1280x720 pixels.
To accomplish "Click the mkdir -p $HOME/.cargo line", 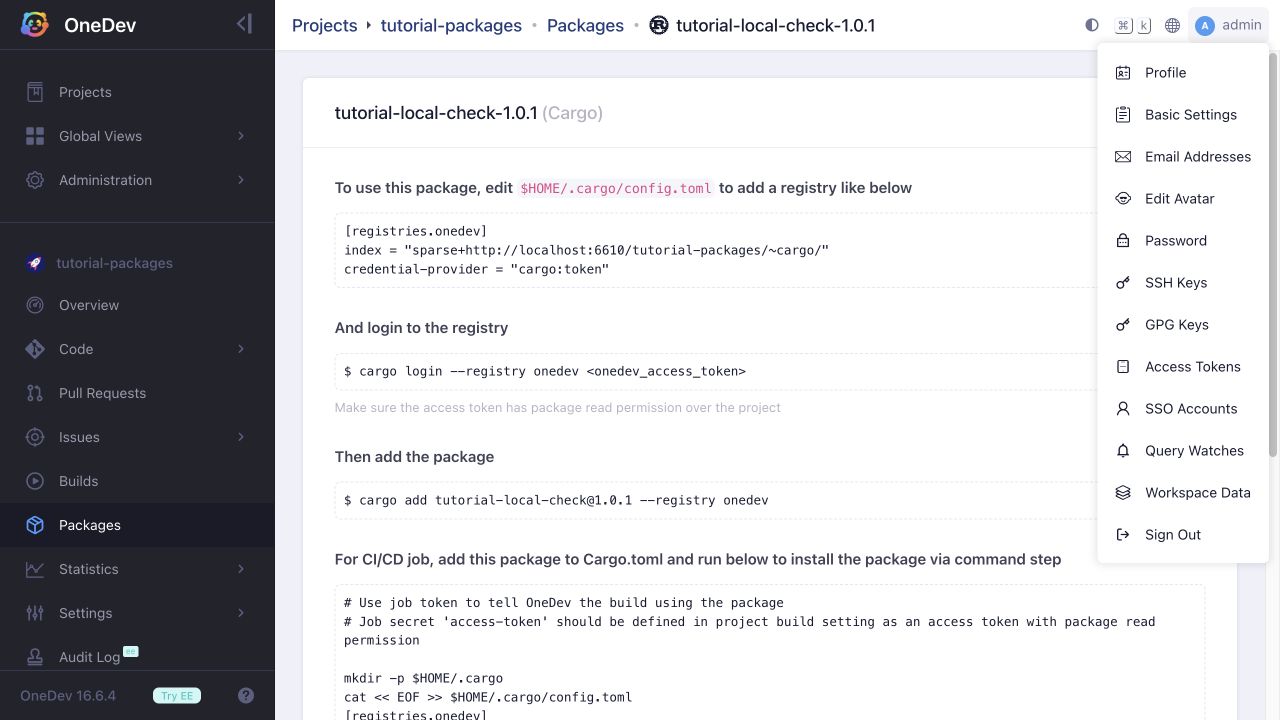I will [424, 678].
